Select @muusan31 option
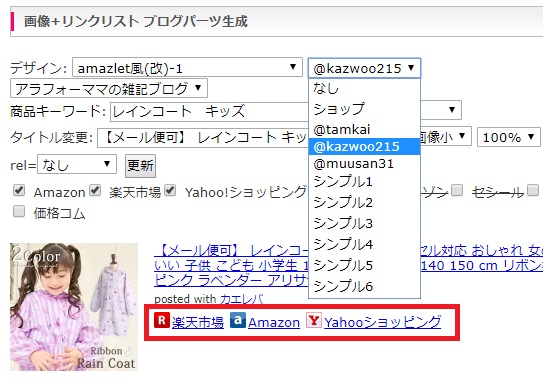The image size is (543, 390). point(364,163)
